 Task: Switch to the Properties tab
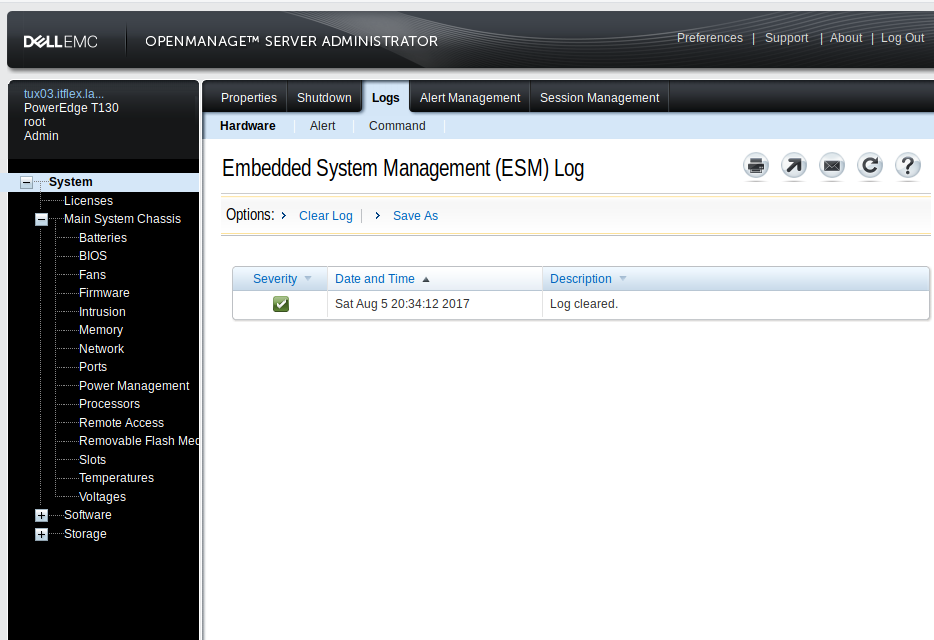(x=249, y=98)
